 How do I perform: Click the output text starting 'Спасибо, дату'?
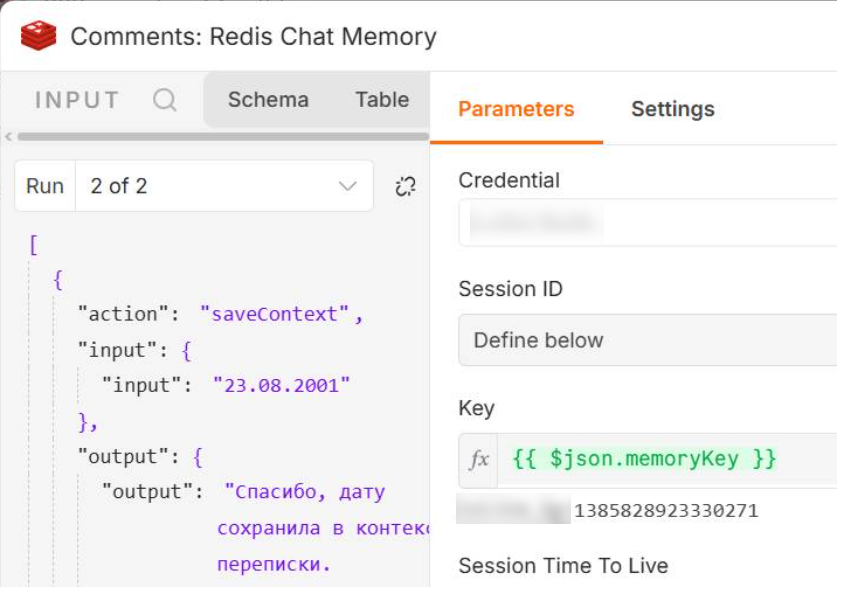(304, 492)
